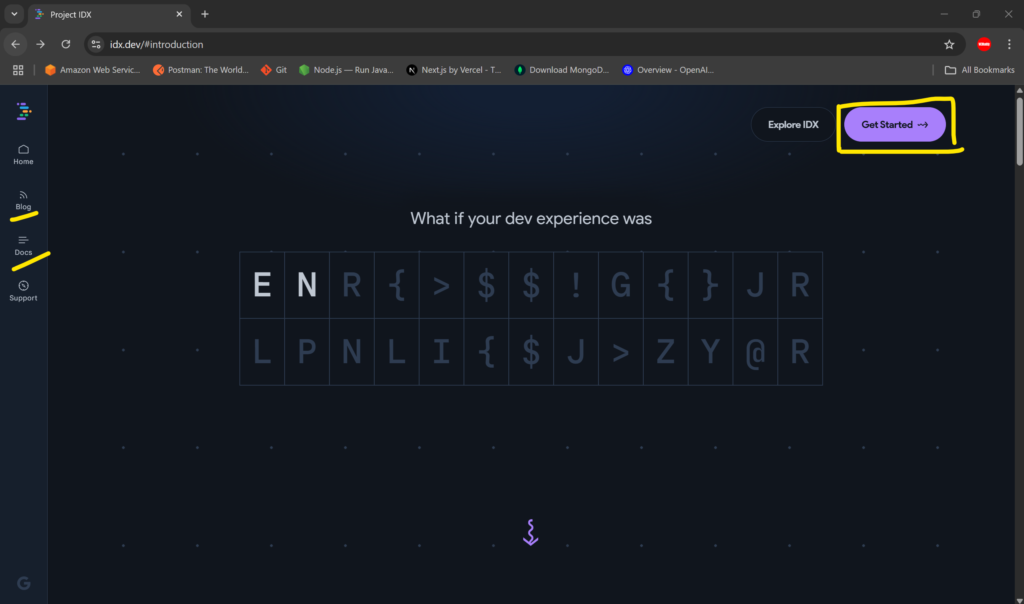Click the exclamation mark tile
The image size is (1024, 604).
point(576,285)
